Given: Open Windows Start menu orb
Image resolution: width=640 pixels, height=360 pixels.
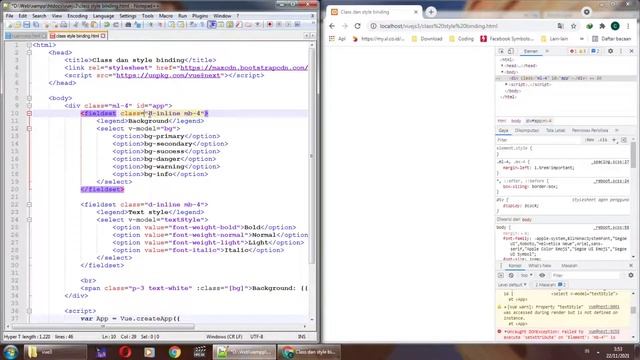Looking at the screenshot, I should click(10, 352).
